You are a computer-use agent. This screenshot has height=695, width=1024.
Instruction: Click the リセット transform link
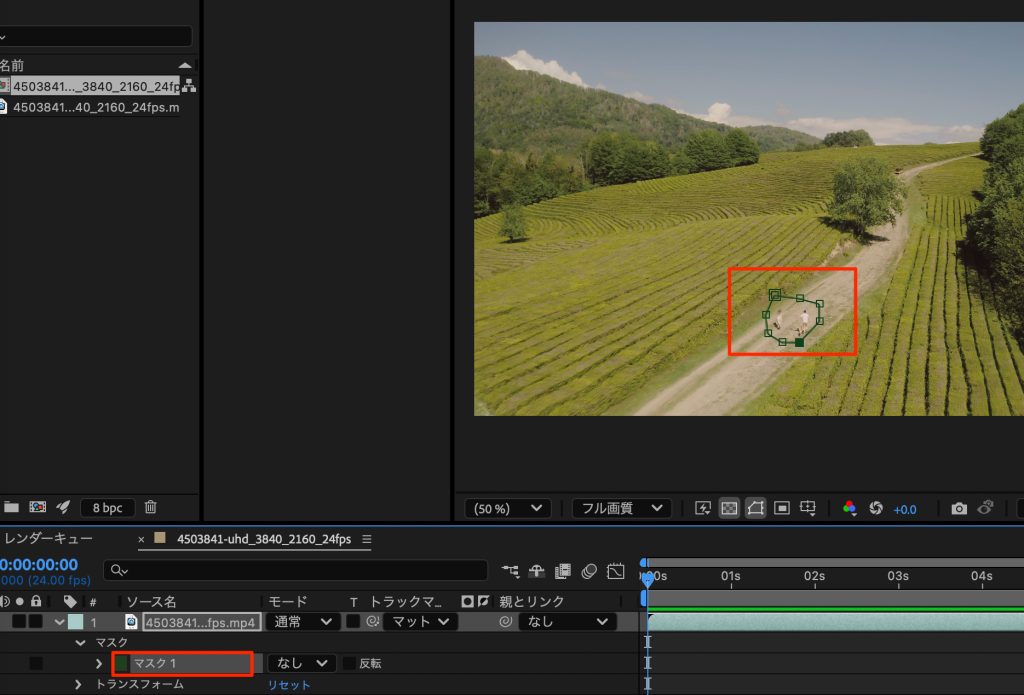point(288,685)
